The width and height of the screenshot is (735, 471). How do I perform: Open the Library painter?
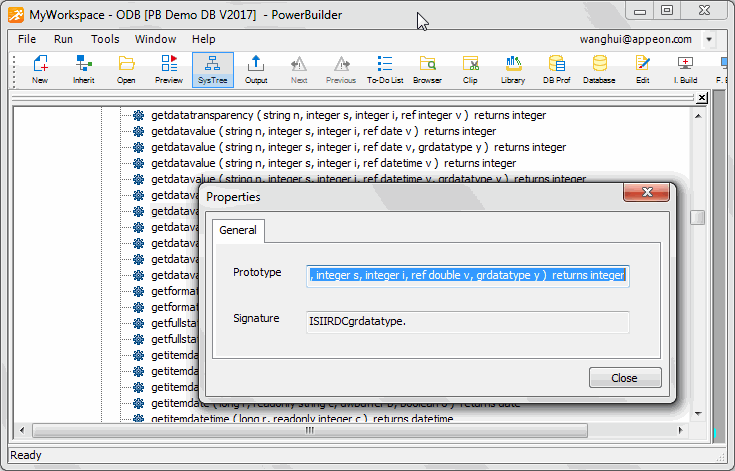[513, 69]
